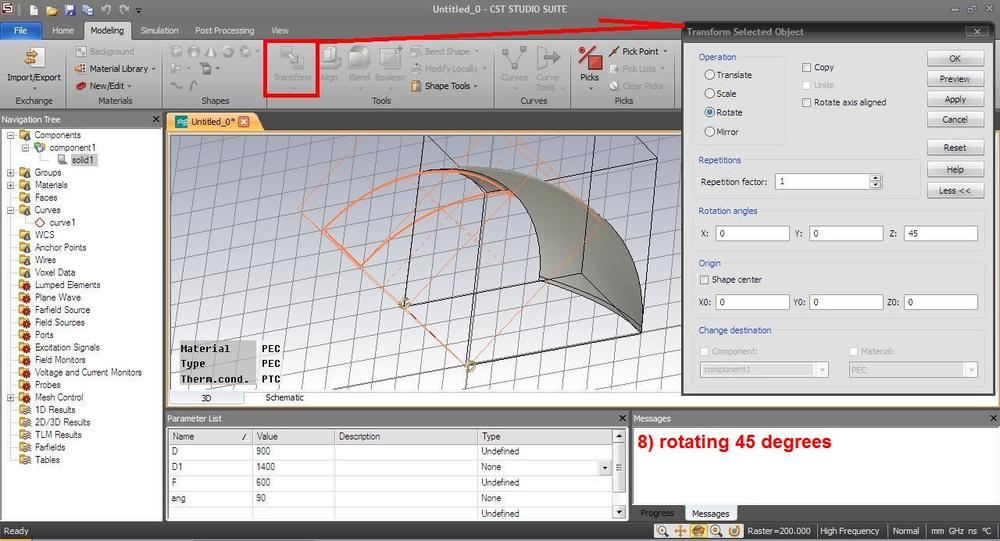Click the cone shape icon in Shapes group
Image resolution: width=1000 pixels, height=541 pixels.
click(x=210, y=52)
